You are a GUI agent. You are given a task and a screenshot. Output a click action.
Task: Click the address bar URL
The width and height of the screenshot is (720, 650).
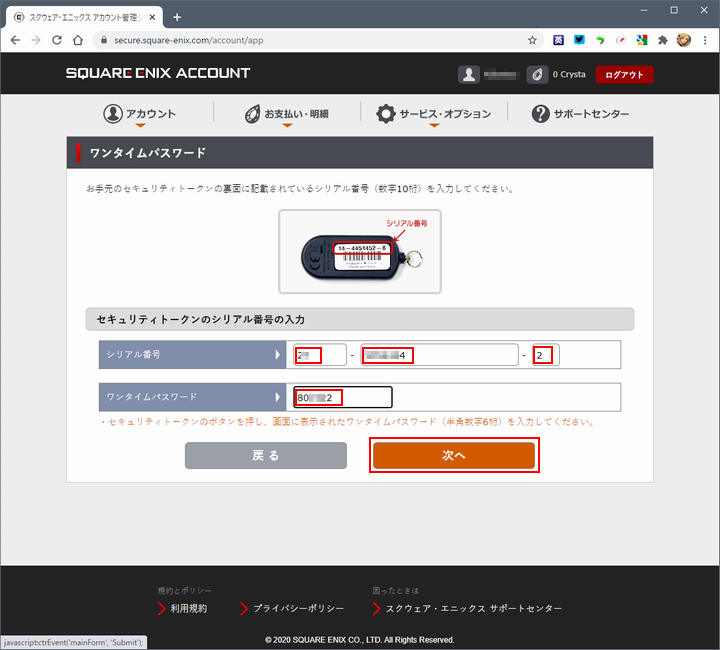[188, 40]
